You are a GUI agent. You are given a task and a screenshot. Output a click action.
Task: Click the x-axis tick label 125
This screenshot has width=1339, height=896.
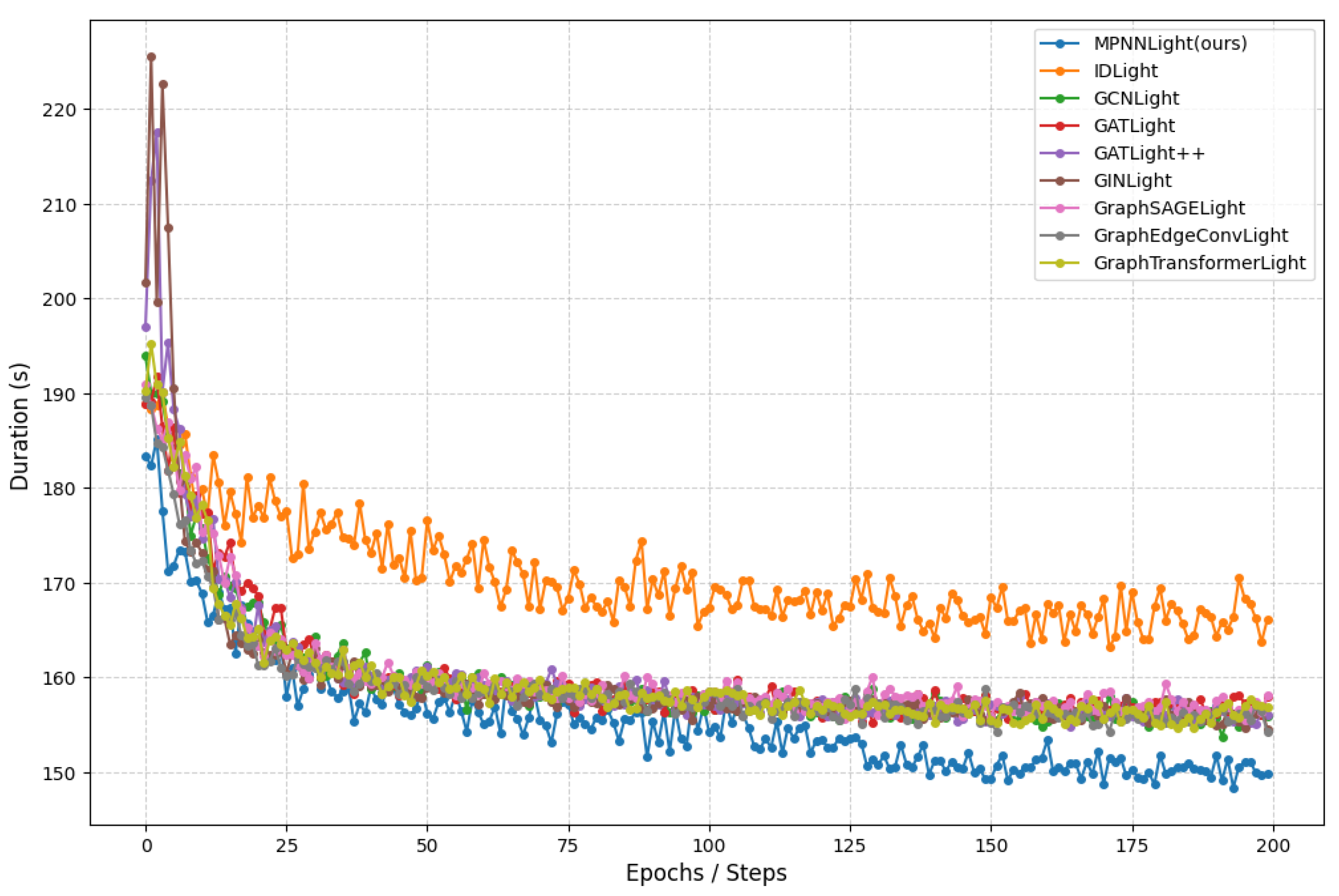[850, 846]
